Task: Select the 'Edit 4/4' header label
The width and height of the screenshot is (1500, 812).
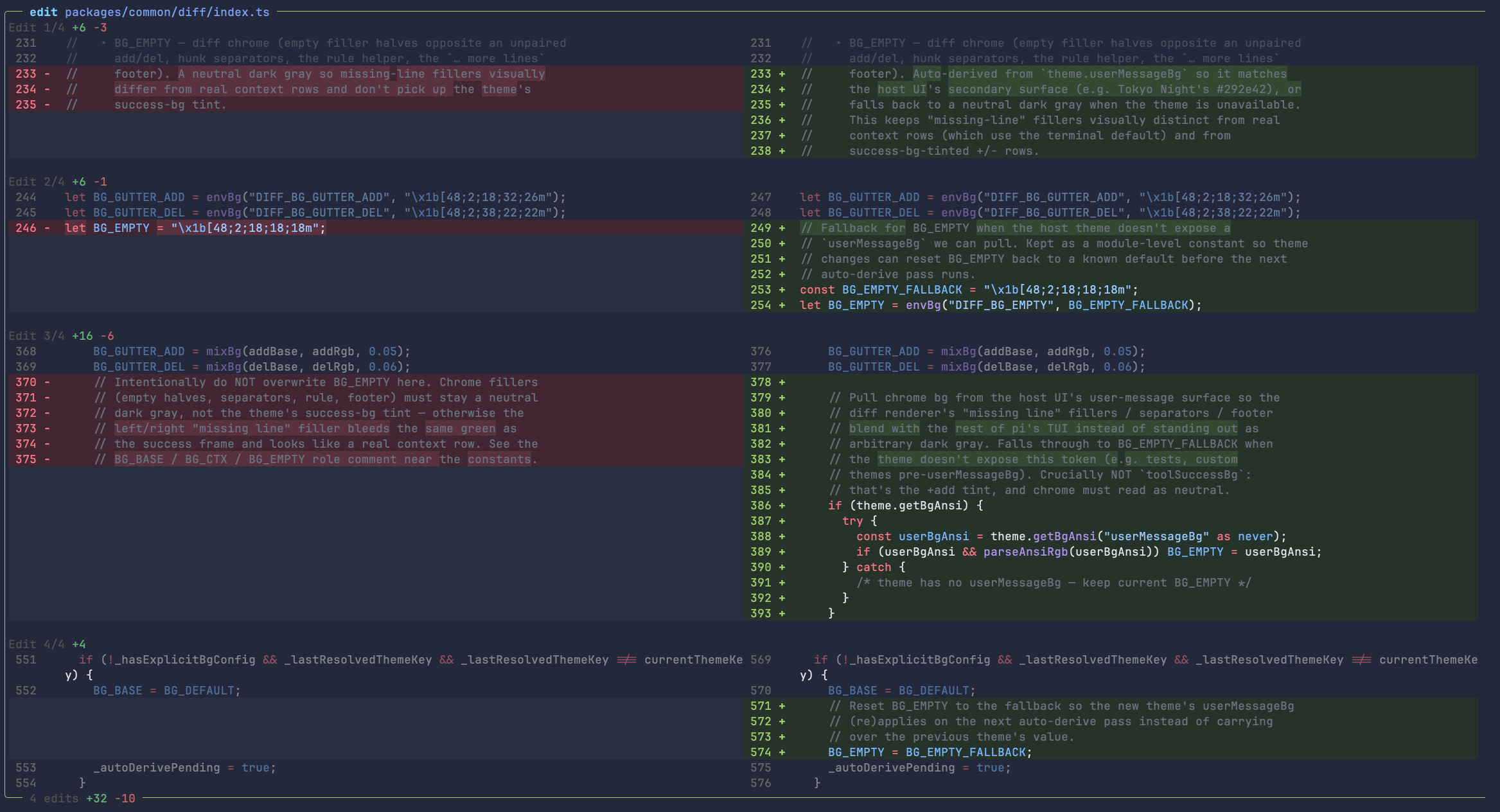Action: click(x=37, y=644)
